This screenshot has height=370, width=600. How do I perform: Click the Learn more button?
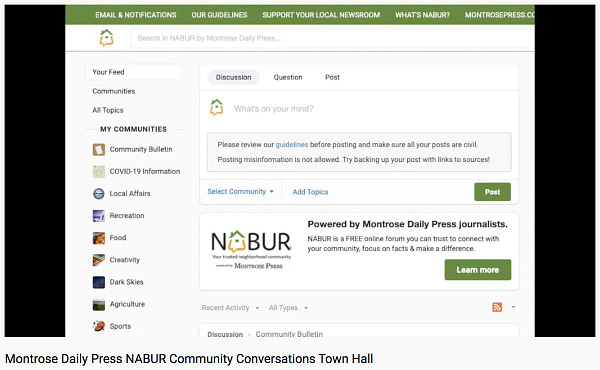[478, 270]
